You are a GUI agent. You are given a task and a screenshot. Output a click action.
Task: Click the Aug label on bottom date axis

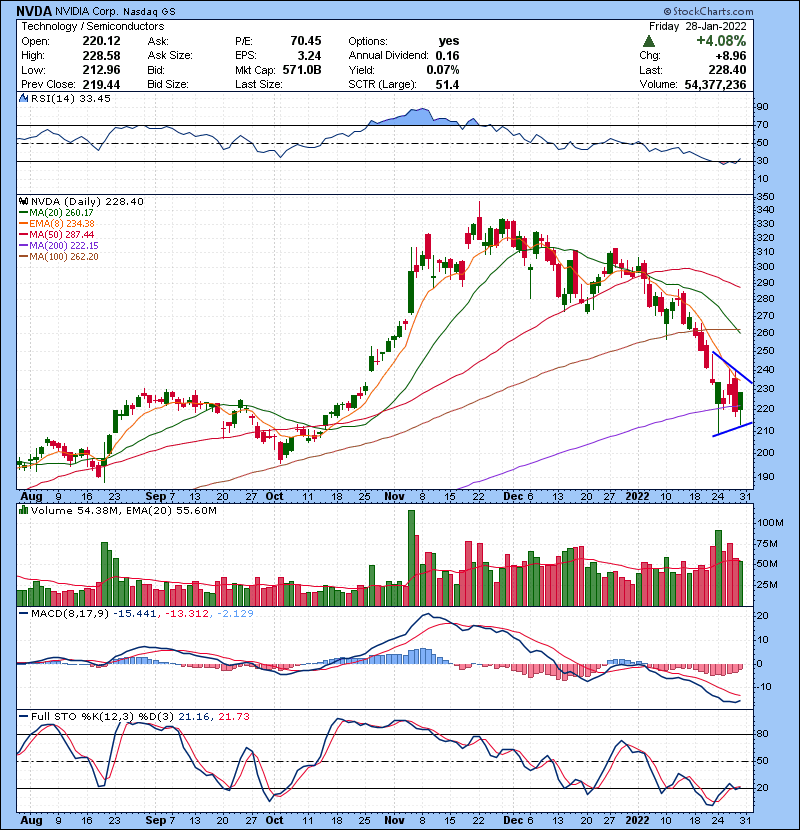[x=31, y=820]
